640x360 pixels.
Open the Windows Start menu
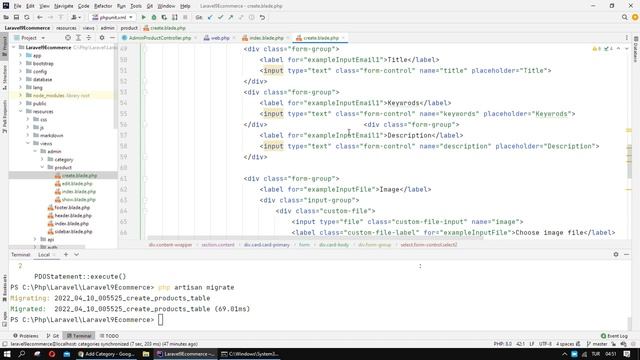click(x=7, y=354)
